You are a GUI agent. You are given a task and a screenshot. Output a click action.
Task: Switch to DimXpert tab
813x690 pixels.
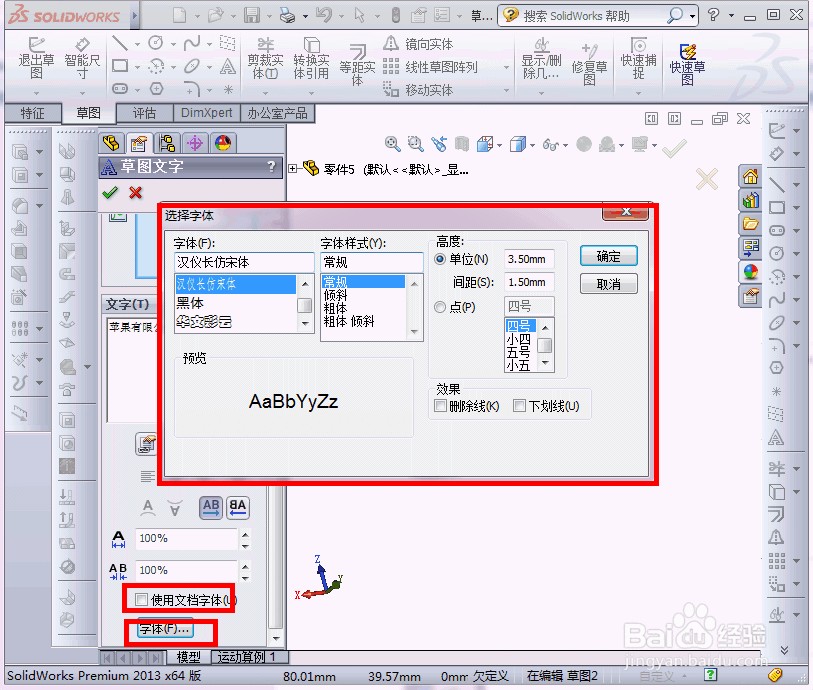pos(206,112)
